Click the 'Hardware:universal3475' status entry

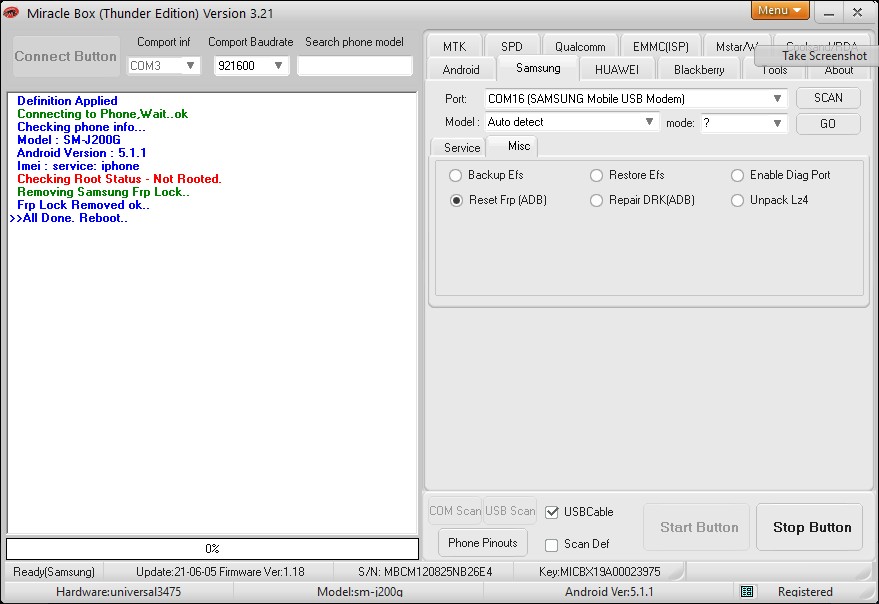pos(118,592)
